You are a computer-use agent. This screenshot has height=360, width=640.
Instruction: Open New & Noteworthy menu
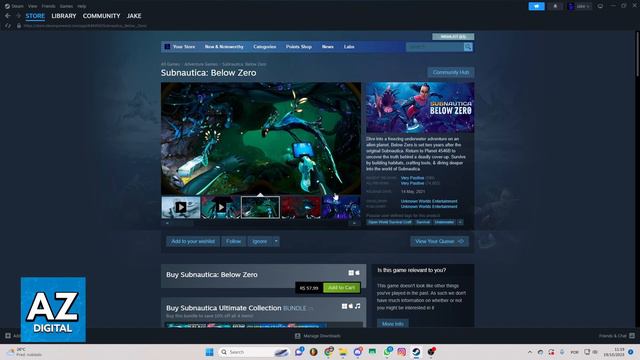click(224, 47)
